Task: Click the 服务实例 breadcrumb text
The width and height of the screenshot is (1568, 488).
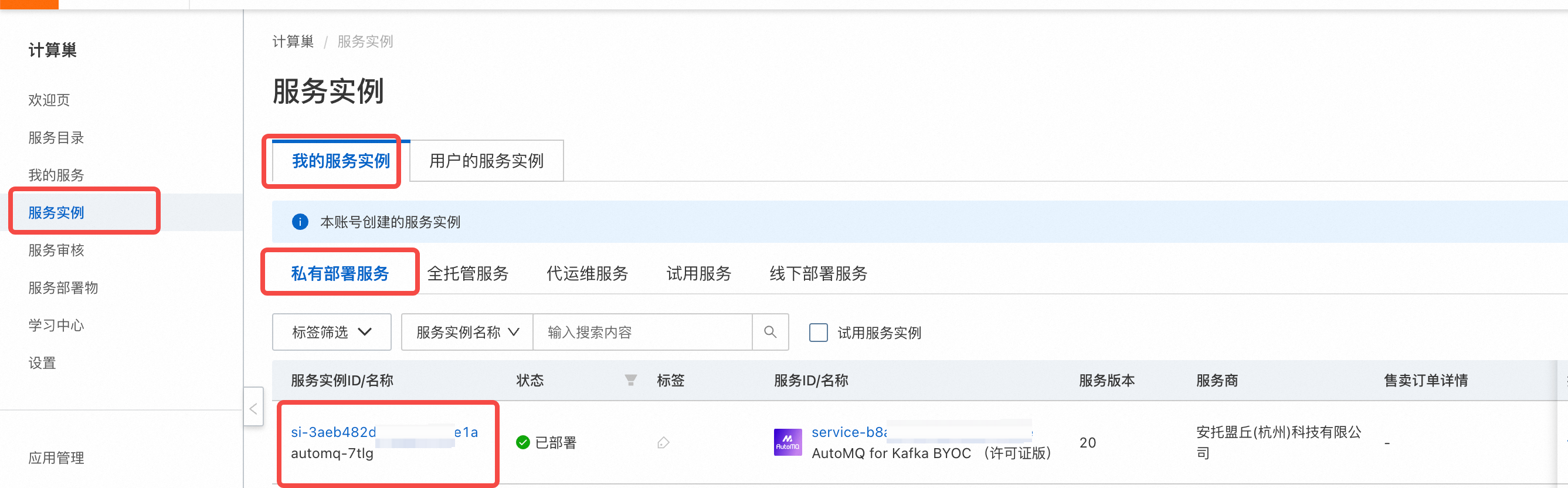Action: [x=365, y=42]
